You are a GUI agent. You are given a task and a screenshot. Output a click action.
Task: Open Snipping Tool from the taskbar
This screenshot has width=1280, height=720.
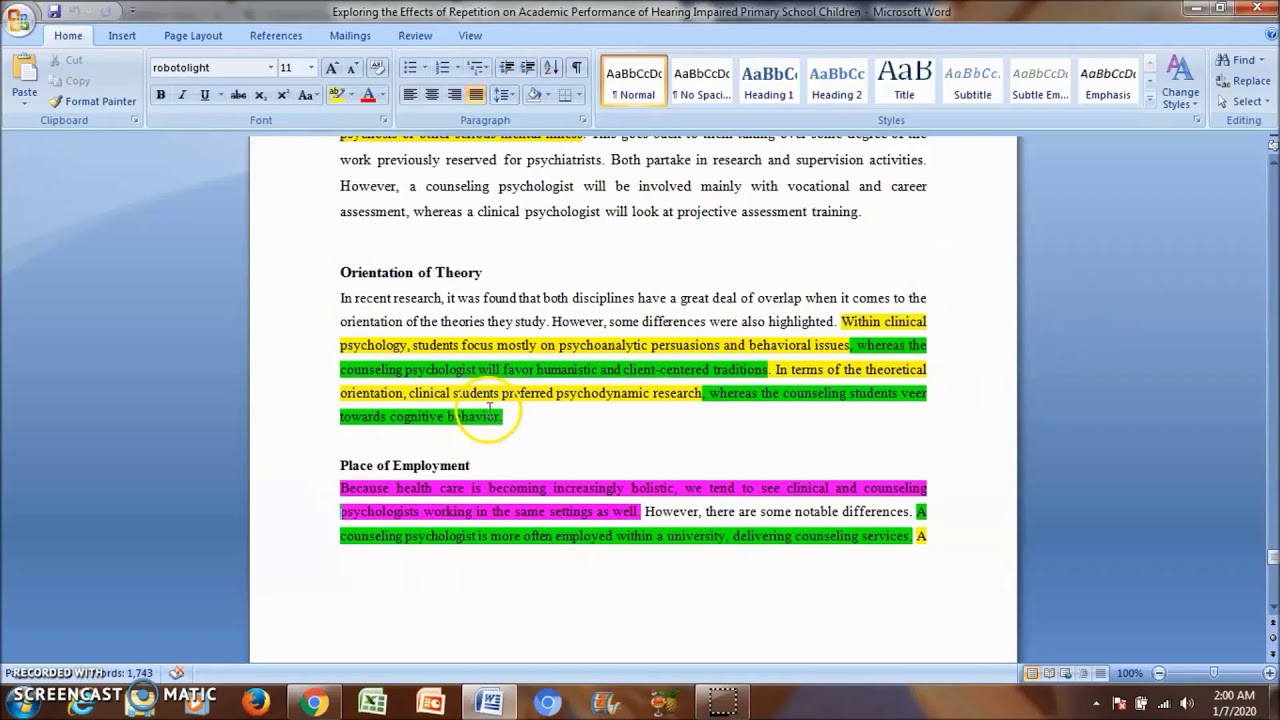(x=721, y=702)
